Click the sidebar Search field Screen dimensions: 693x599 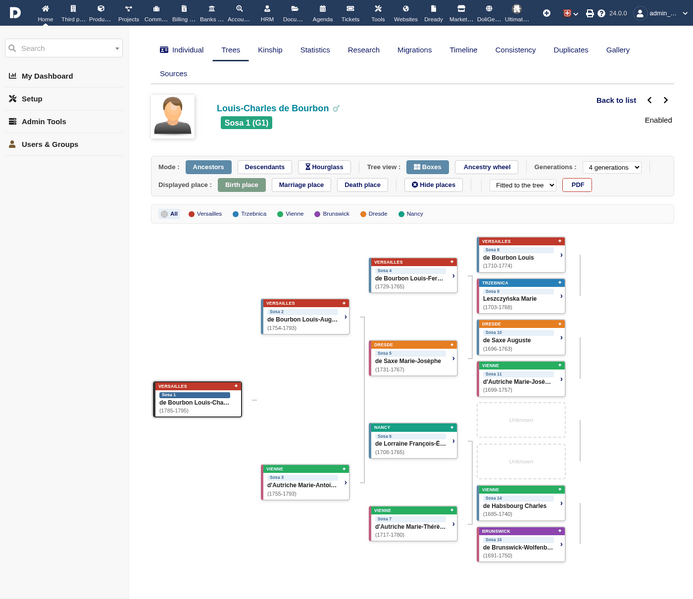pos(64,48)
